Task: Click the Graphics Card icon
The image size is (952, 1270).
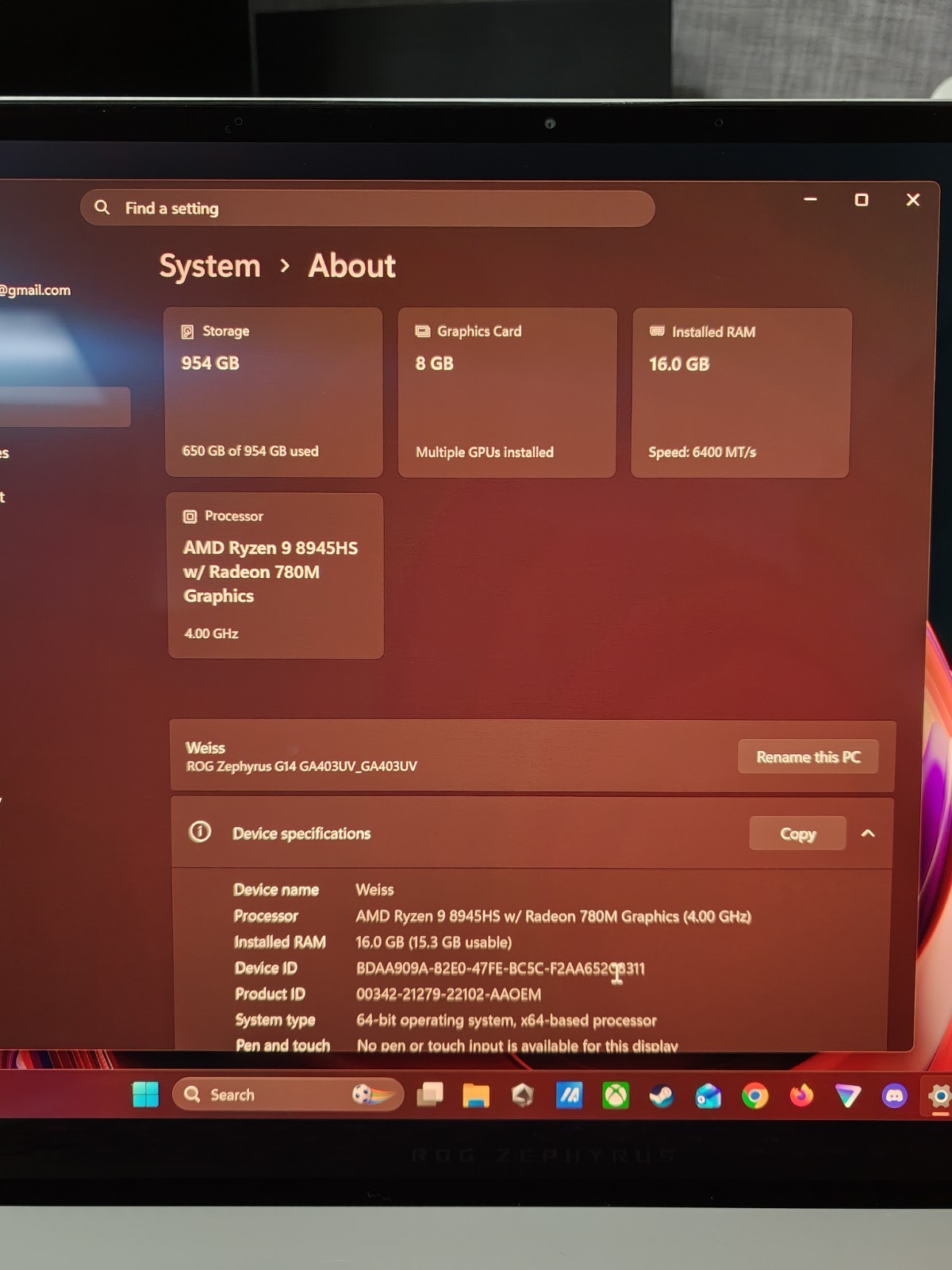Action: tap(423, 332)
